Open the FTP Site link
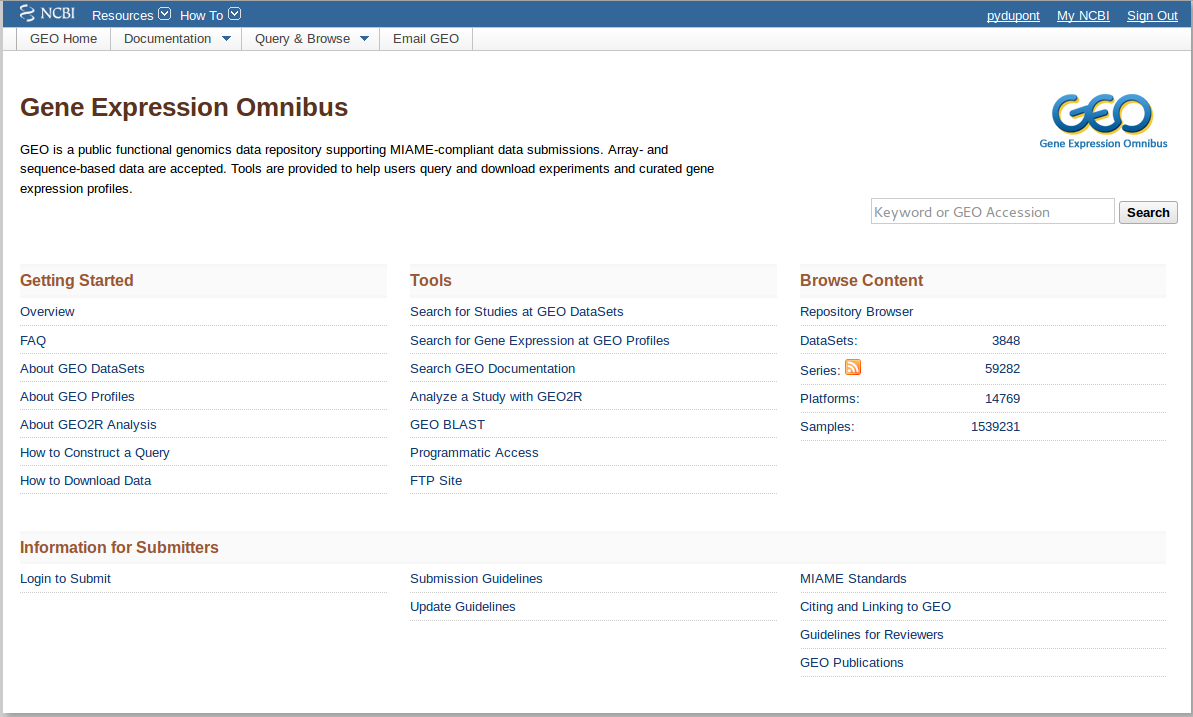This screenshot has height=717, width=1193. tap(436, 481)
